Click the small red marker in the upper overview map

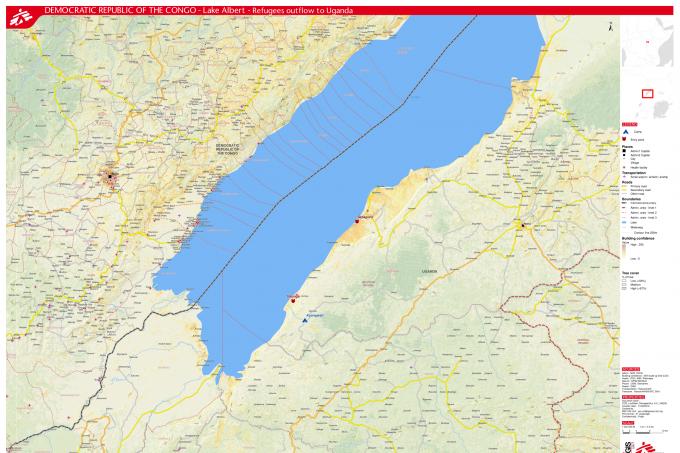(648, 42)
